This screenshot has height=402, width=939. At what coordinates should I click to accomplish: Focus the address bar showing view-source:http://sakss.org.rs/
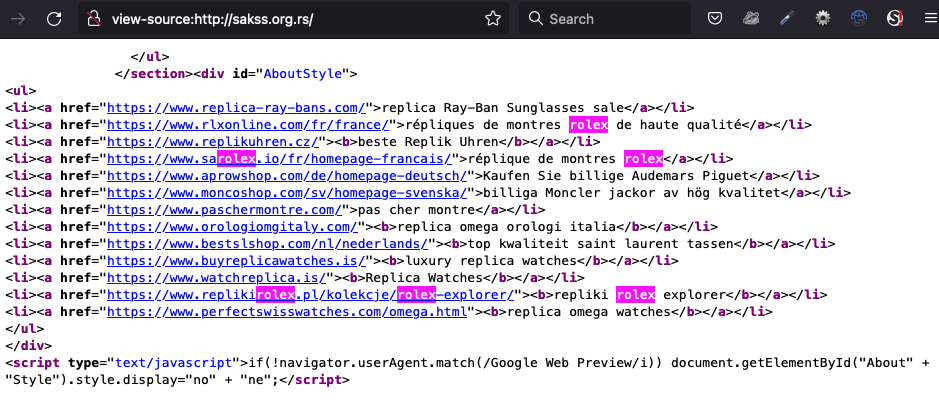[293, 19]
